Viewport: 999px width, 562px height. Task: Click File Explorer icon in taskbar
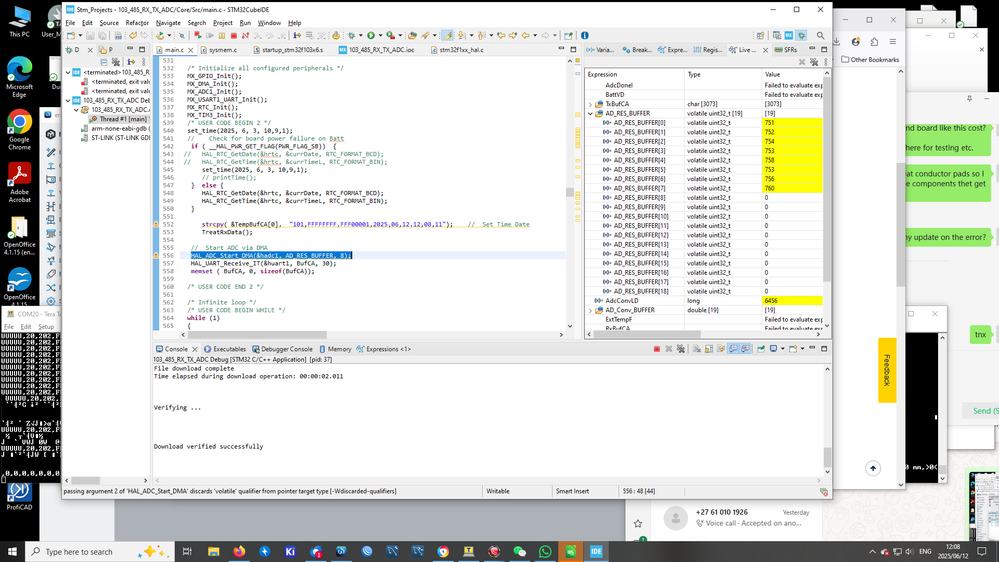coord(213,551)
